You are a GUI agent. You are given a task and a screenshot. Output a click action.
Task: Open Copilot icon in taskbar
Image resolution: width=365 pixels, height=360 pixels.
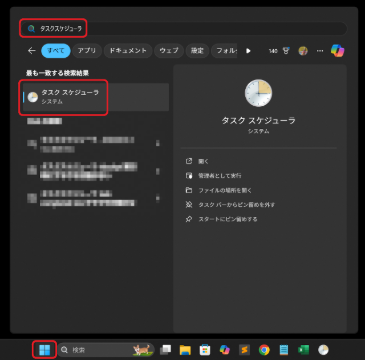[225, 350]
